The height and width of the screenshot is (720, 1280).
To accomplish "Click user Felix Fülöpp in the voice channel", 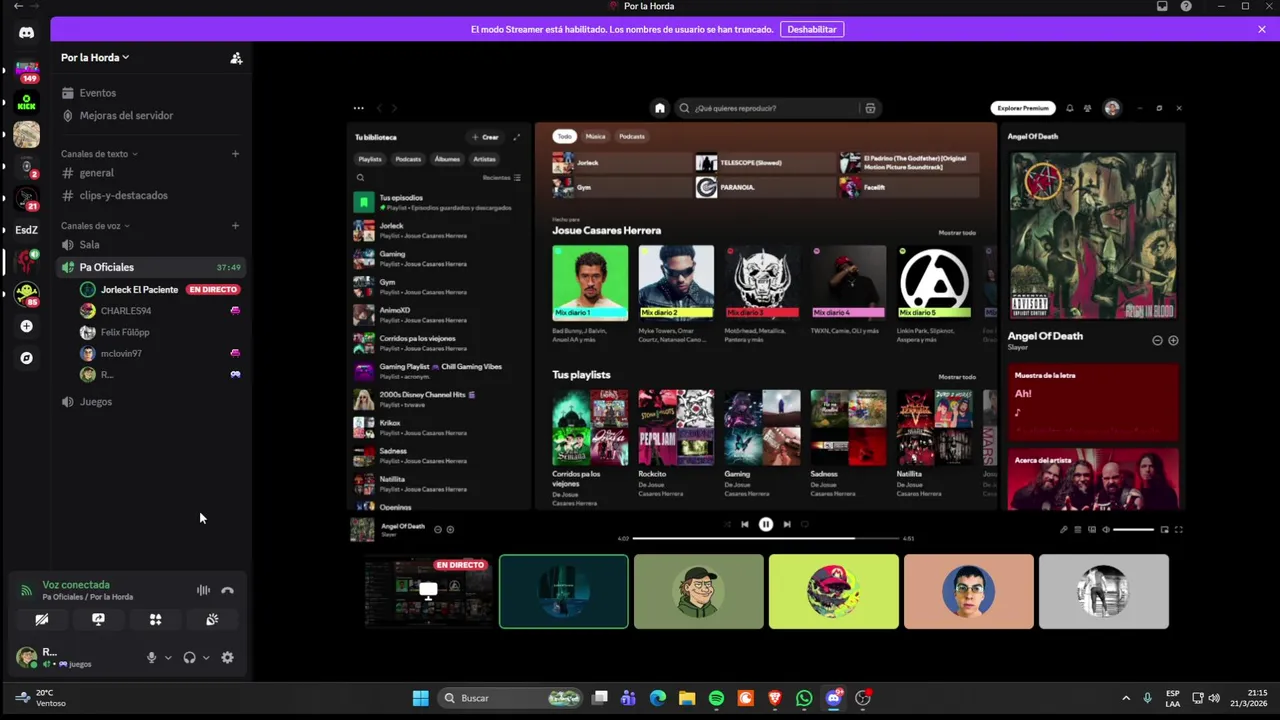I will pyautogui.click(x=160, y=332).
